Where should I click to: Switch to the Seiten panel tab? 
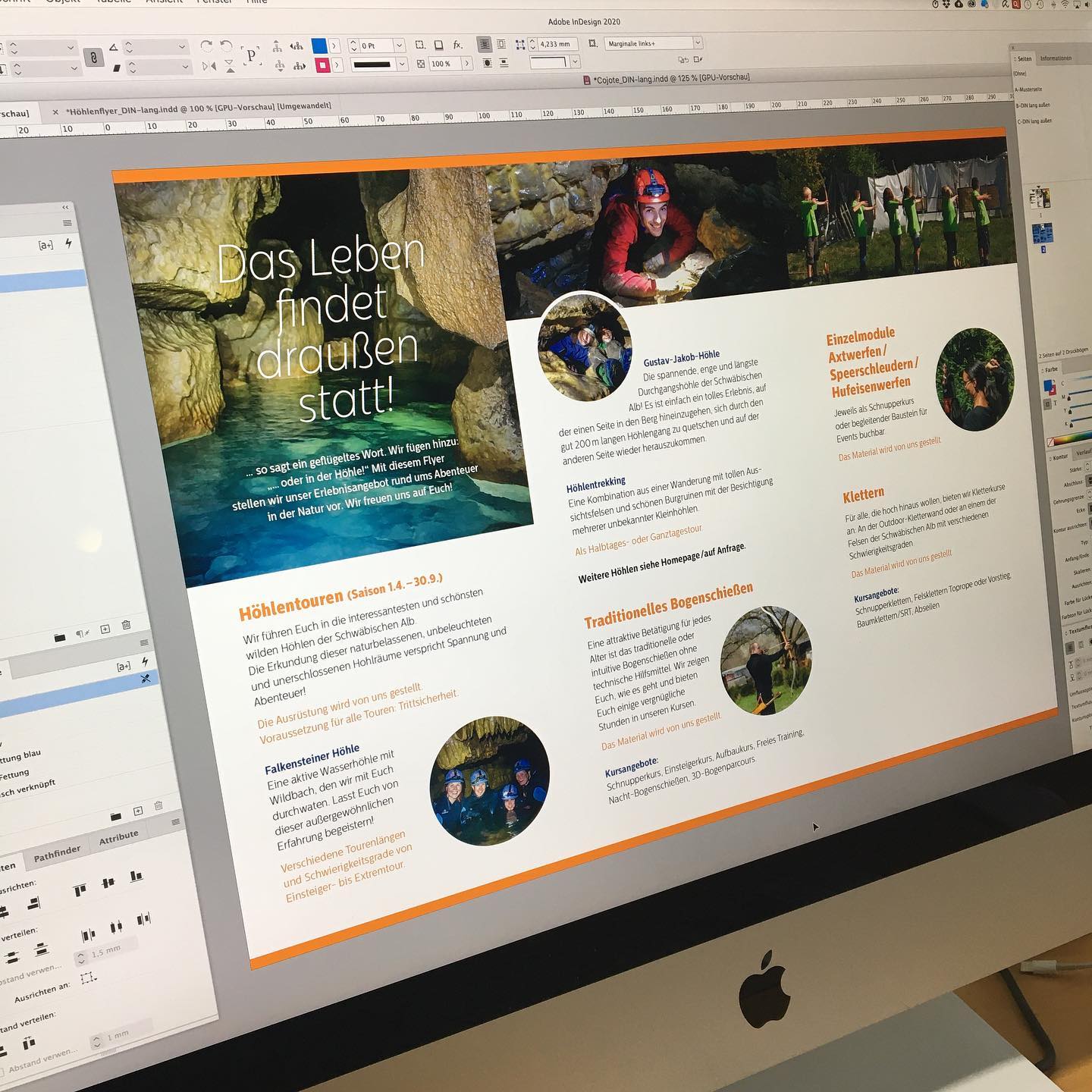[x=1023, y=58]
